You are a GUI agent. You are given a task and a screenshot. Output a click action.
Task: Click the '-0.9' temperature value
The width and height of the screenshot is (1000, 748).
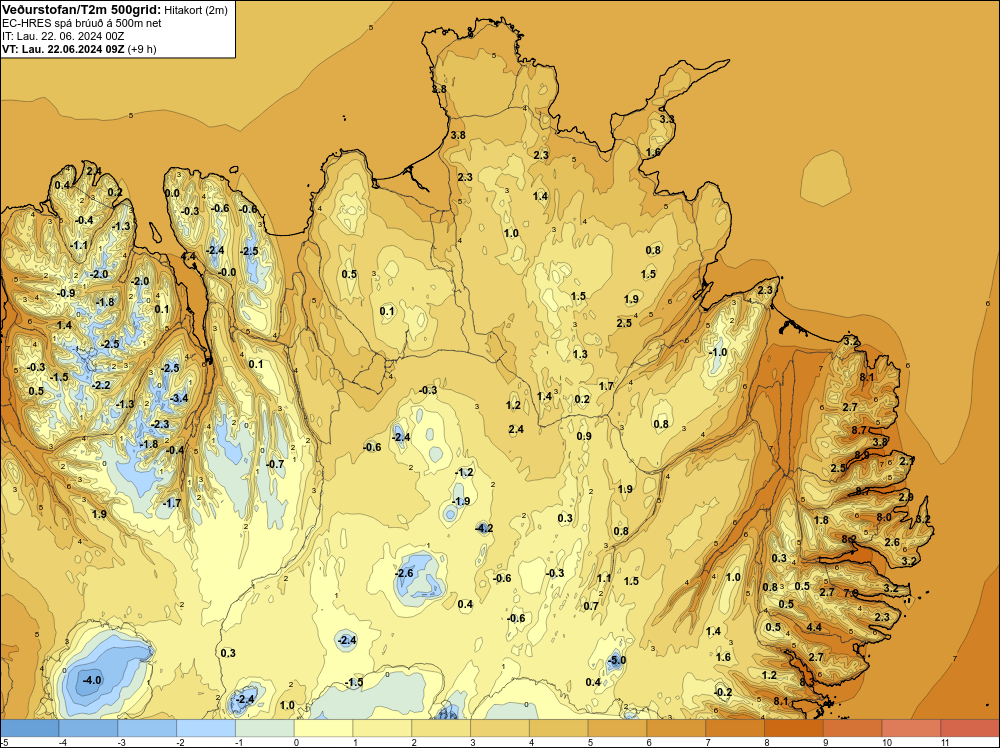point(66,293)
